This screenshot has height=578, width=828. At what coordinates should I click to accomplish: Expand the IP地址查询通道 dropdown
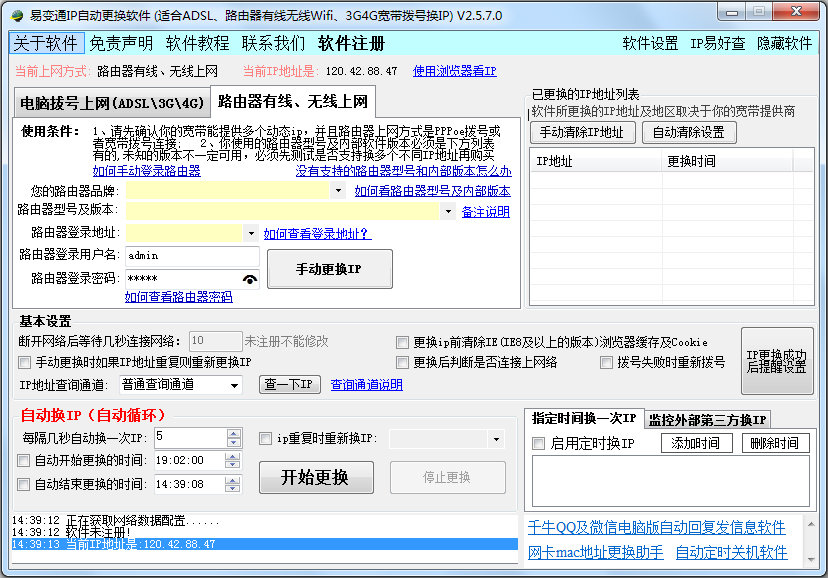234,385
